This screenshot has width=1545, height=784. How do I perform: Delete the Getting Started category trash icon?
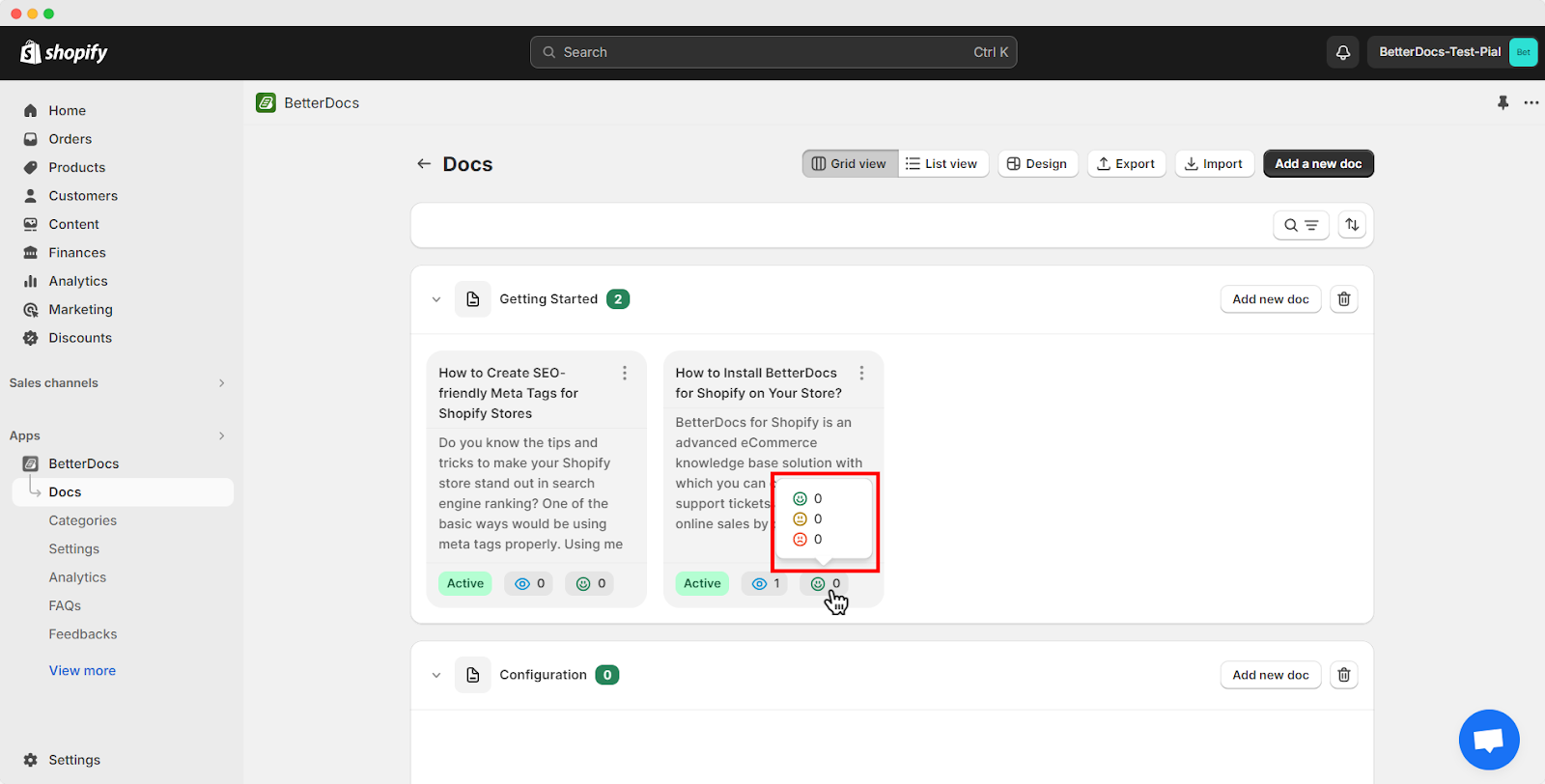tap(1343, 299)
